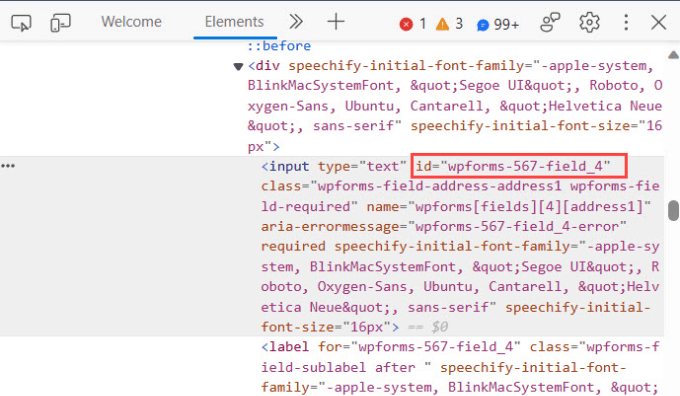The width and height of the screenshot is (680, 396).
Task: Click the $0 console reference
Action: coord(439,327)
